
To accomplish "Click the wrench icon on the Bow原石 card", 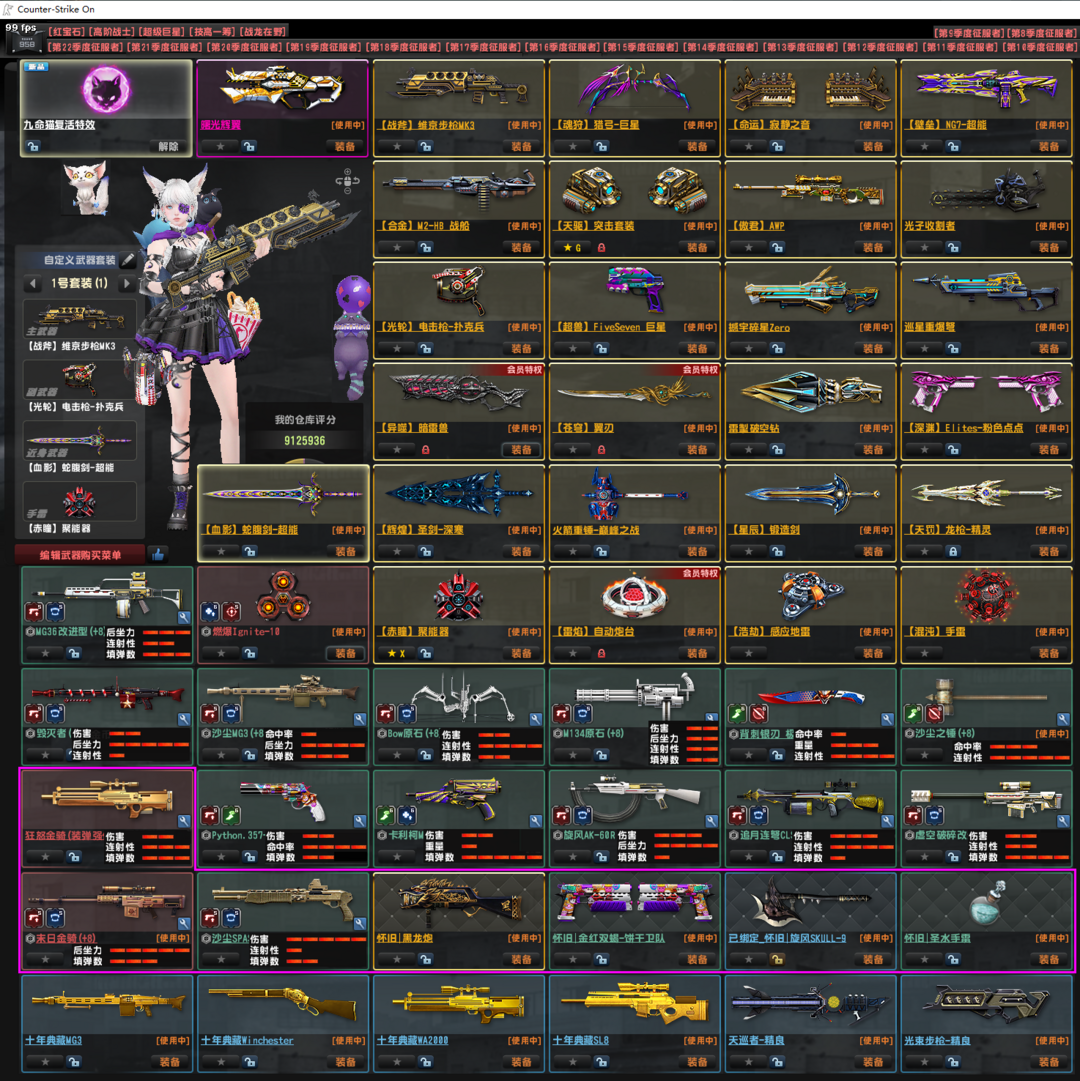I will (536, 719).
